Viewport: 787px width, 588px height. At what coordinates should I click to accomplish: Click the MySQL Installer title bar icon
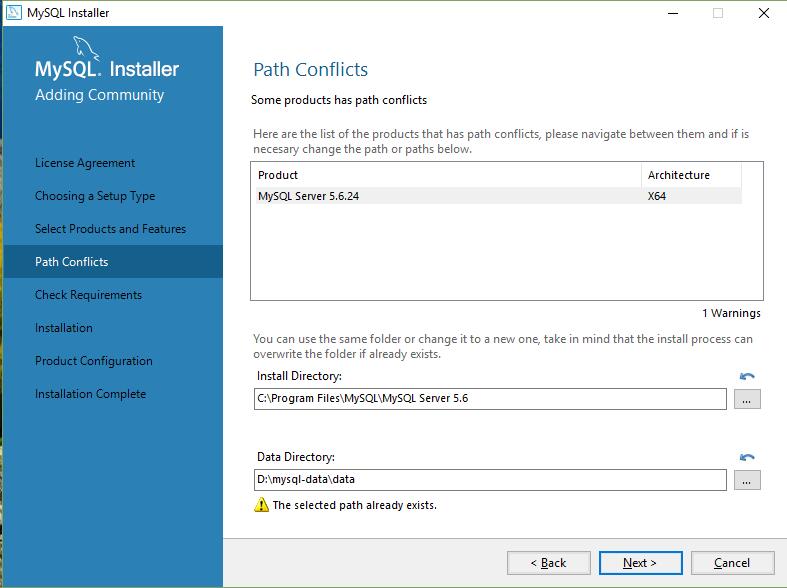pos(13,13)
